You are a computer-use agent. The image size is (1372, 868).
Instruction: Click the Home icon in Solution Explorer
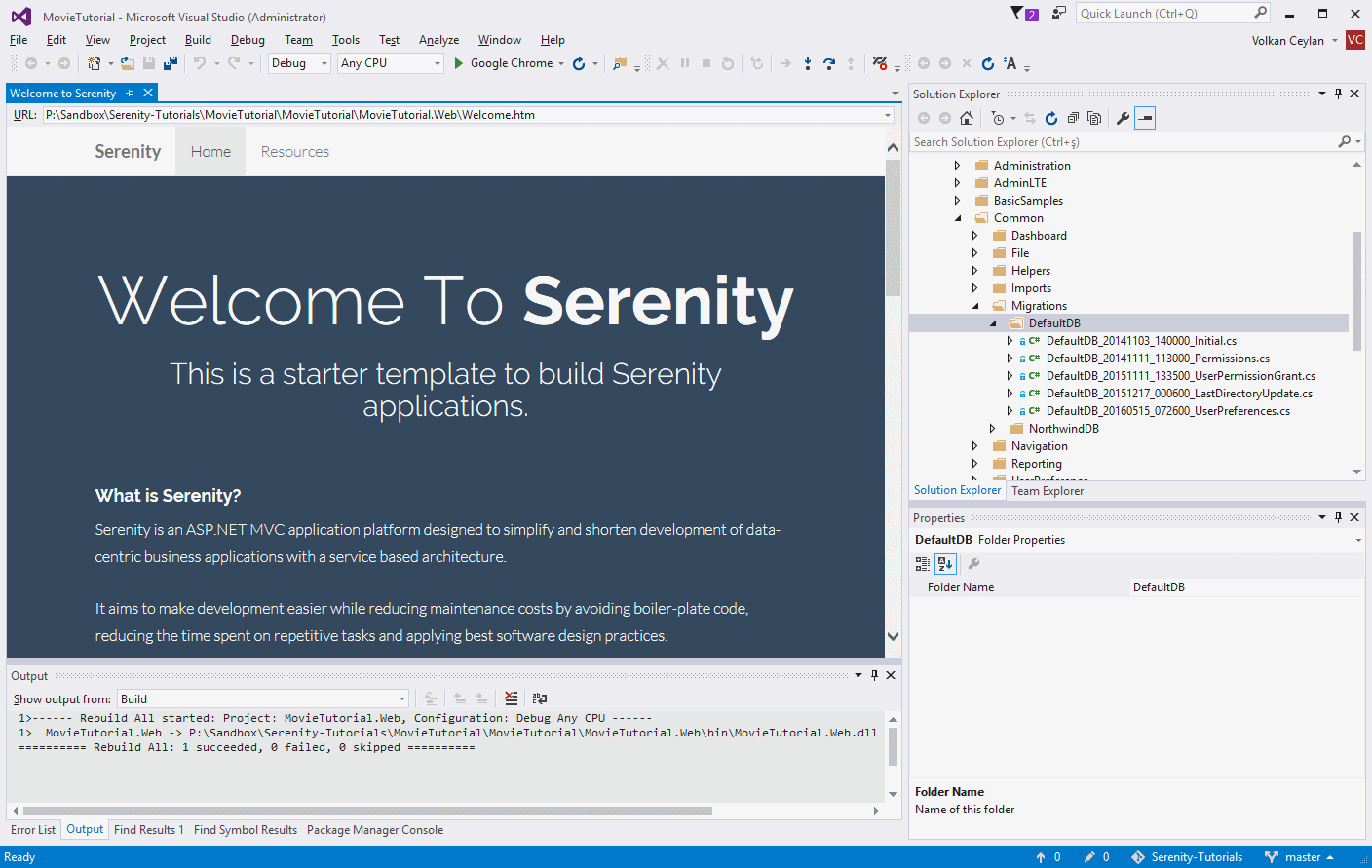967,118
